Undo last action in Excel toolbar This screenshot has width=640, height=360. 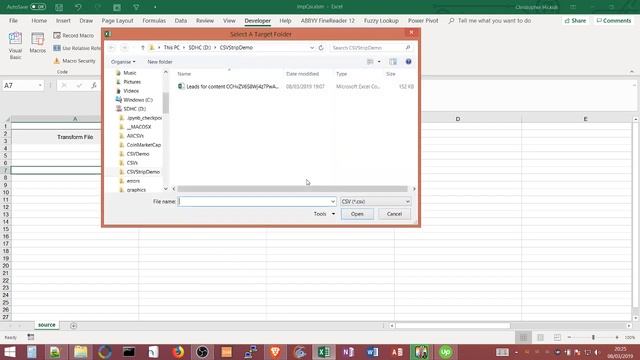tap(78, 7)
